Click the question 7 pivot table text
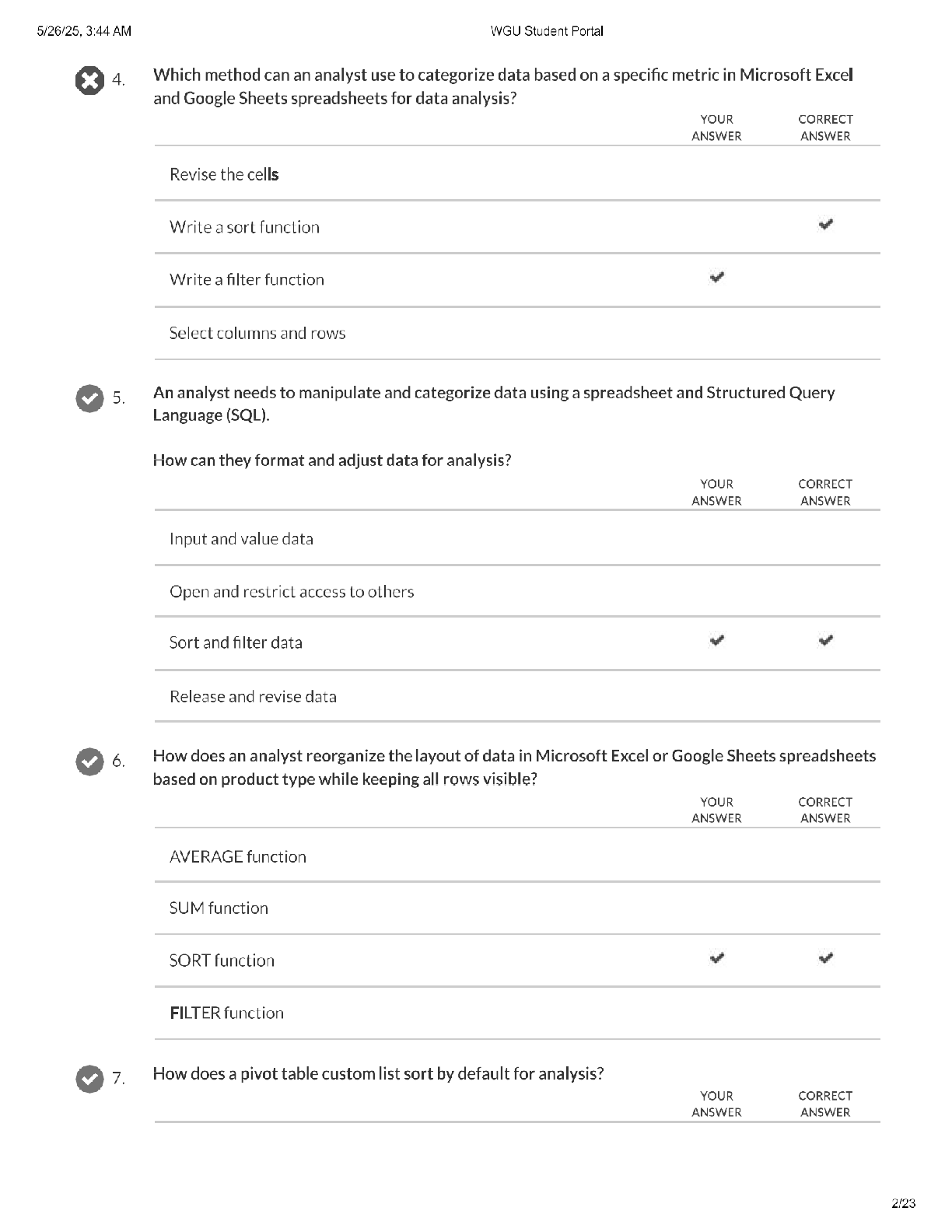This screenshot has height=1232, width=952. click(x=378, y=1073)
